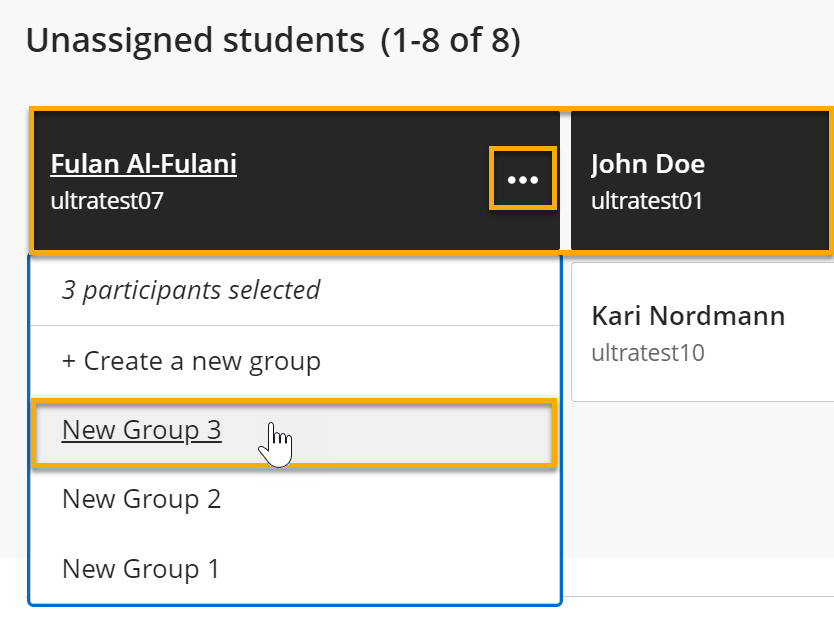The height and width of the screenshot is (617, 834).
Task: Click the John Doe name text
Action: (x=647, y=164)
